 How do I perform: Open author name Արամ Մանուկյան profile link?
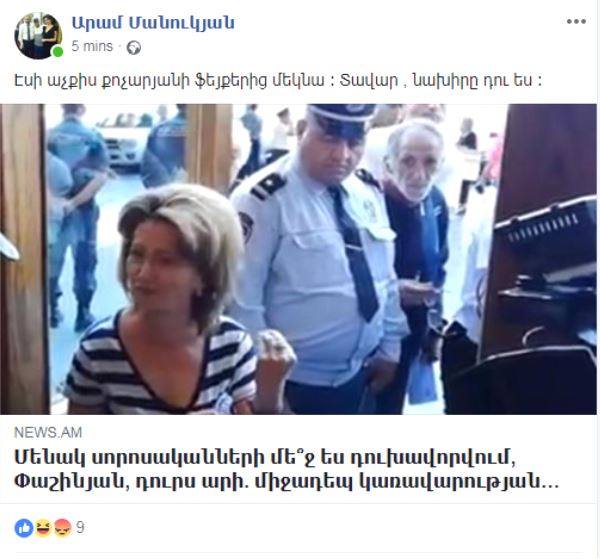153,23
